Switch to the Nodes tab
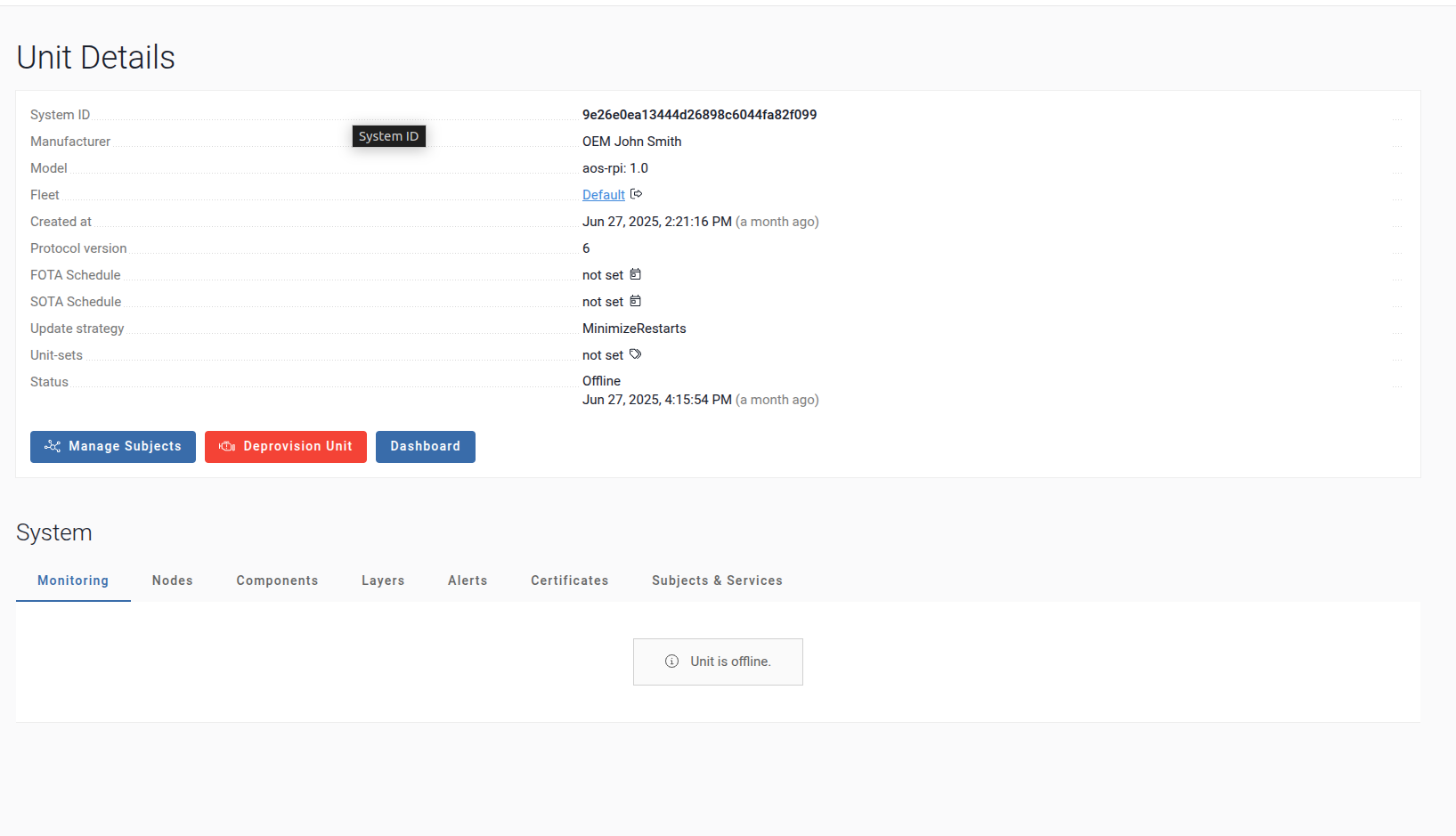This screenshot has width=1456, height=836. [x=172, y=580]
